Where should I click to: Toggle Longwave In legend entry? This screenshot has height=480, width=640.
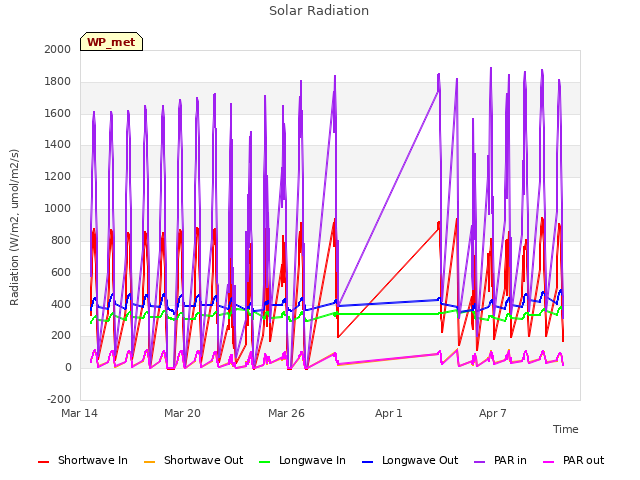pos(302,460)
